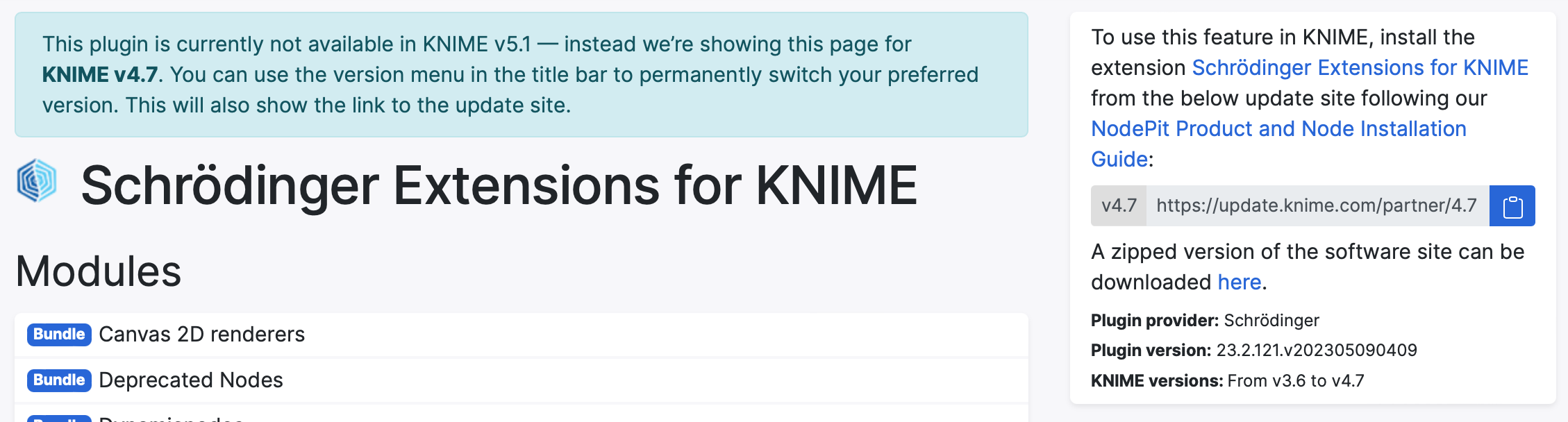
Task: Open the Canvas 2D renderers module
Action: (202, 335)
